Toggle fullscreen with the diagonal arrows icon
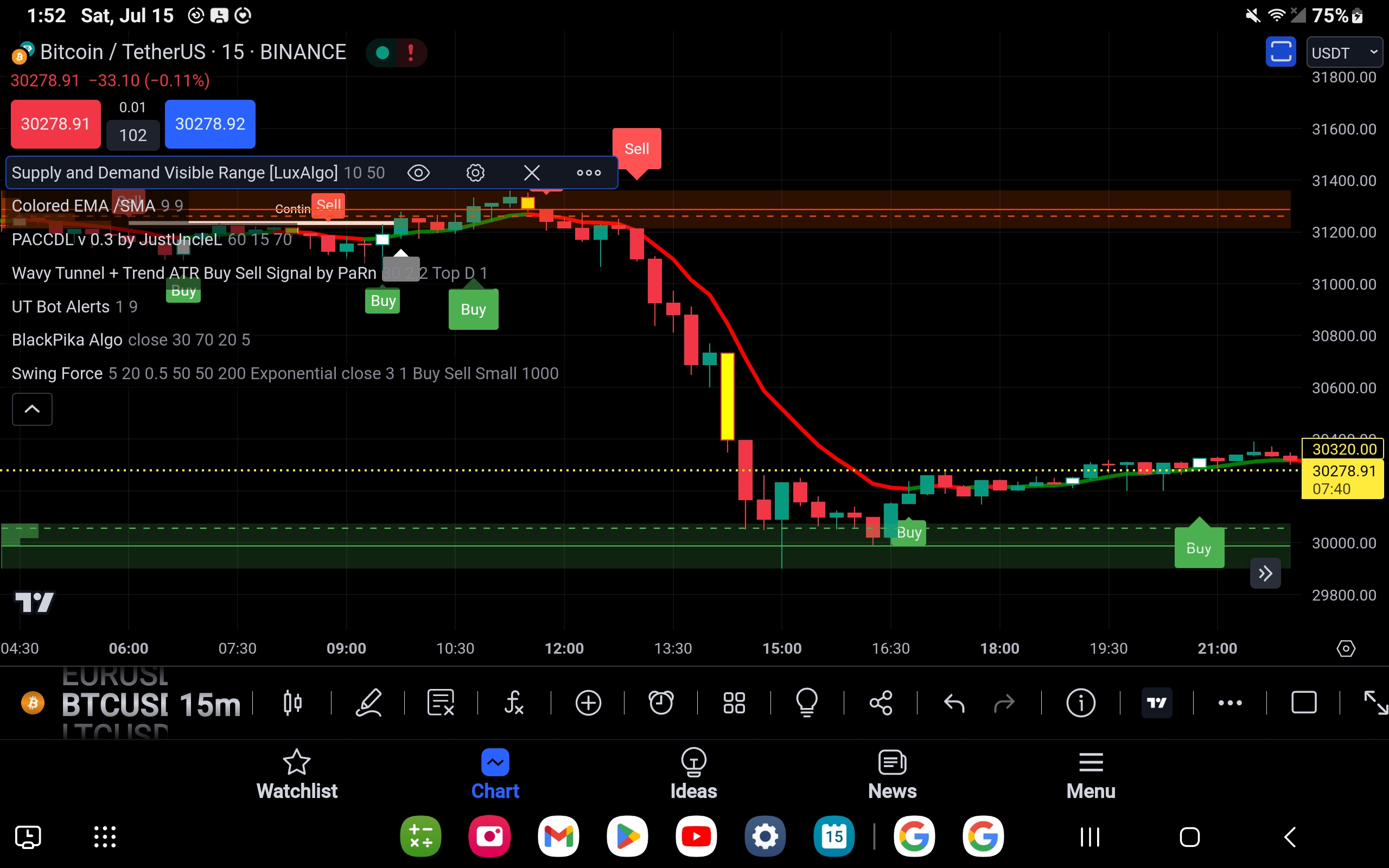 pyautogui.click(x=1376, y=703)
